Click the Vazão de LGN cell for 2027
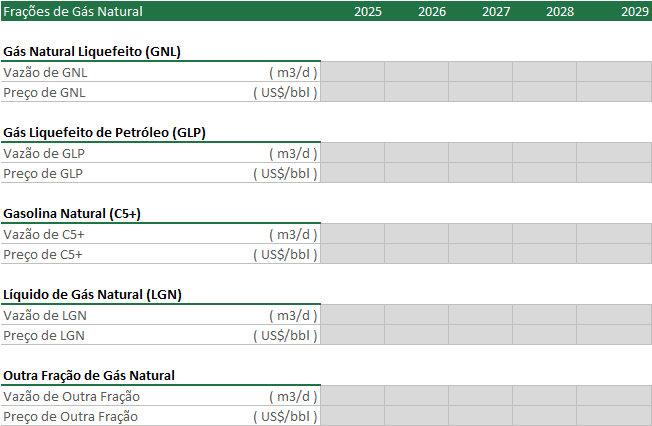 tap(480, 315)
